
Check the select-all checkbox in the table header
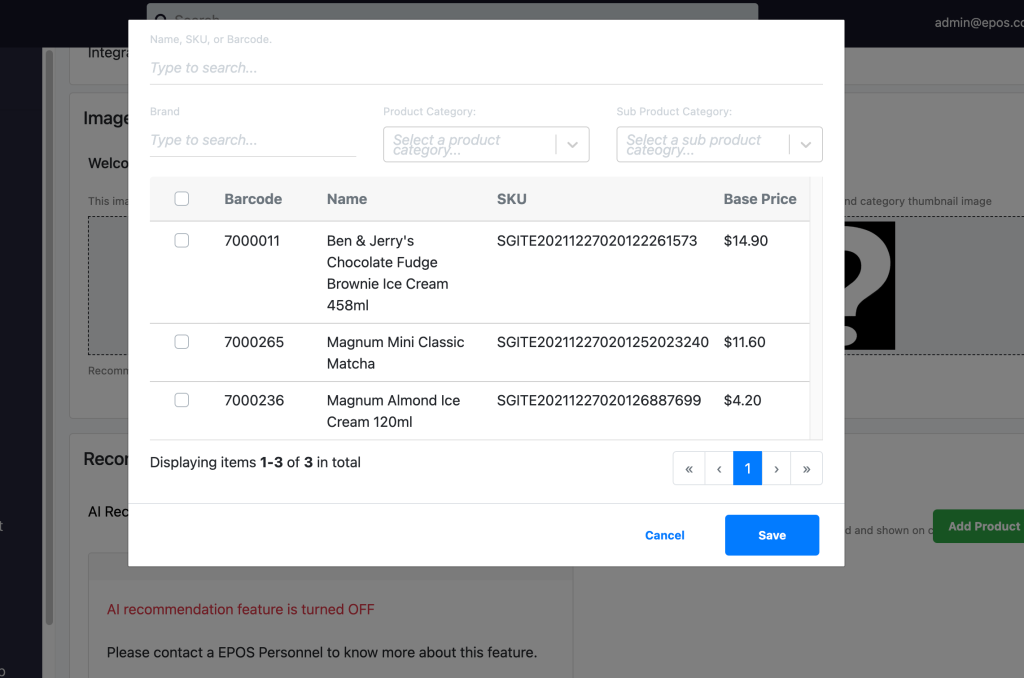(x=181, y=198)
